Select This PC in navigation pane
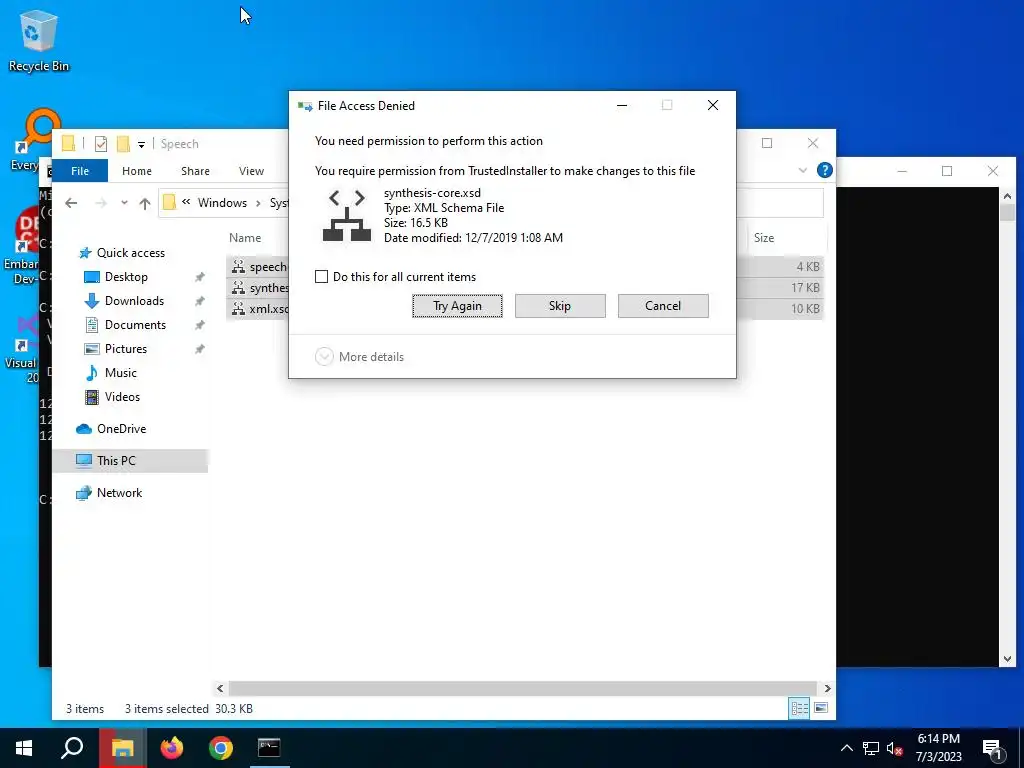The width and height of the screenshot is (1024, 768). pos(116,461)
